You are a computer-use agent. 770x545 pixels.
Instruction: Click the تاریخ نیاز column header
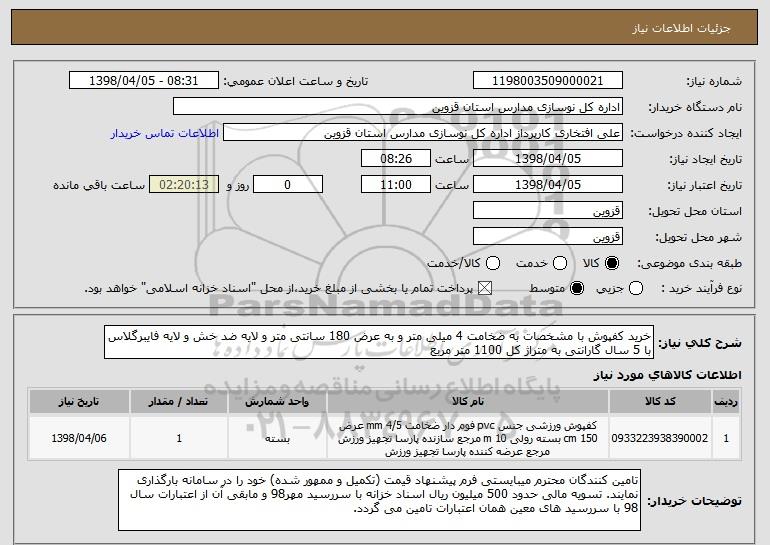coord(79,402)
